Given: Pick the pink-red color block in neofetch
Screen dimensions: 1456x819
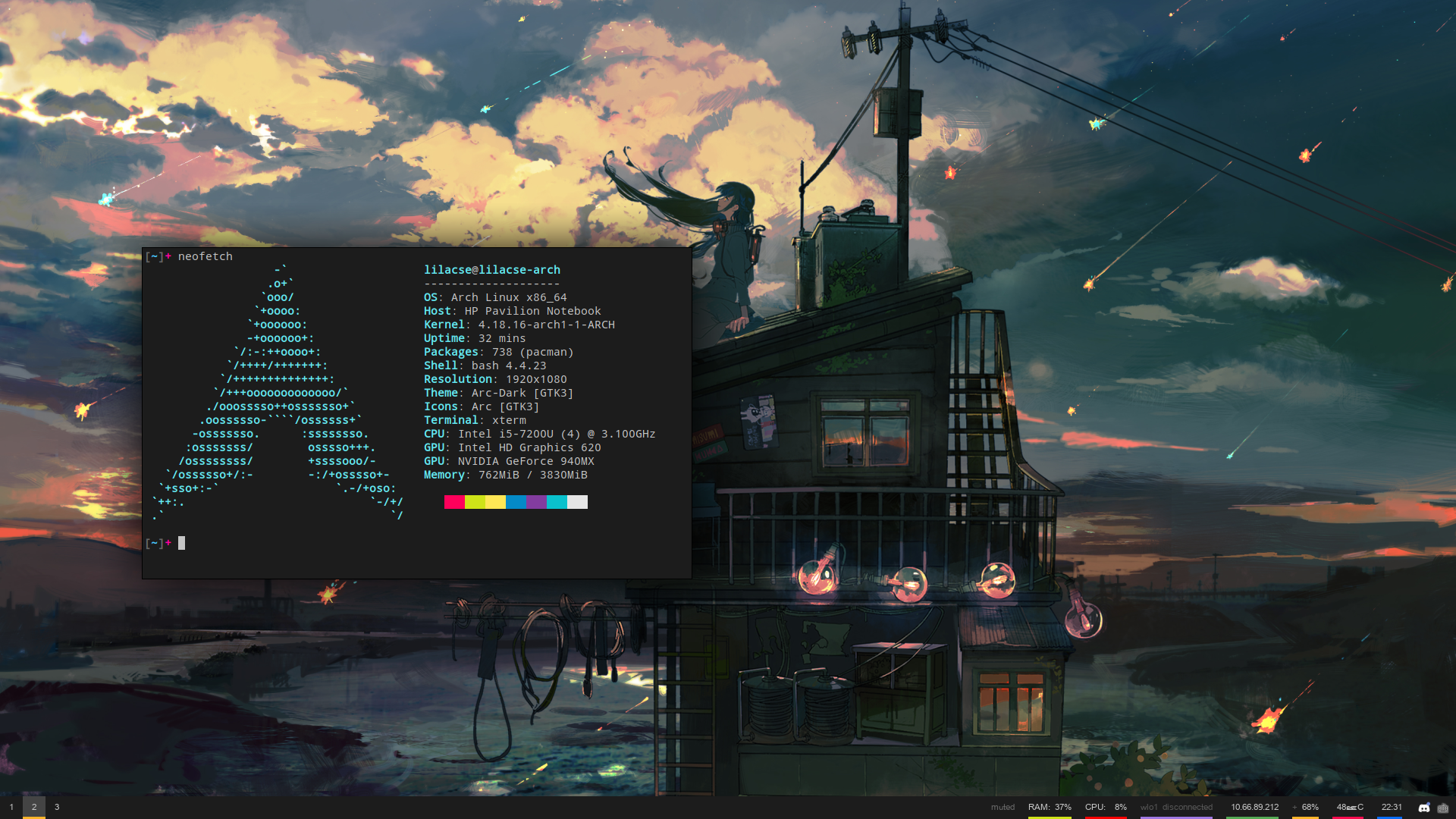Looking at the screenshot, I should tap(454, 502).
